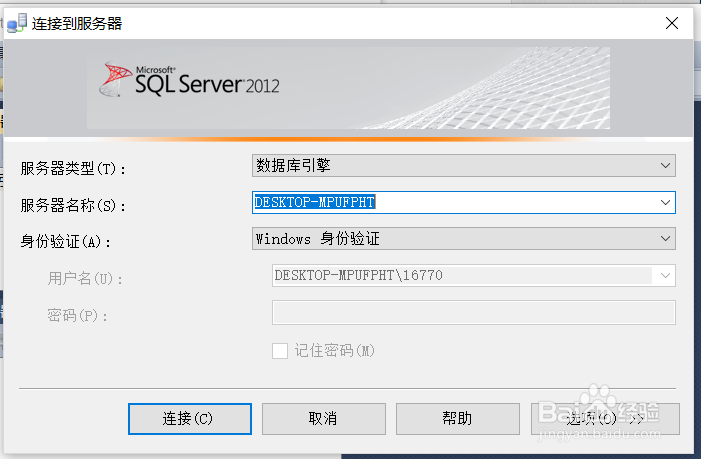Click the 密码(P) password input field
Screen dimensions: 701x459
tap(473, 312)
